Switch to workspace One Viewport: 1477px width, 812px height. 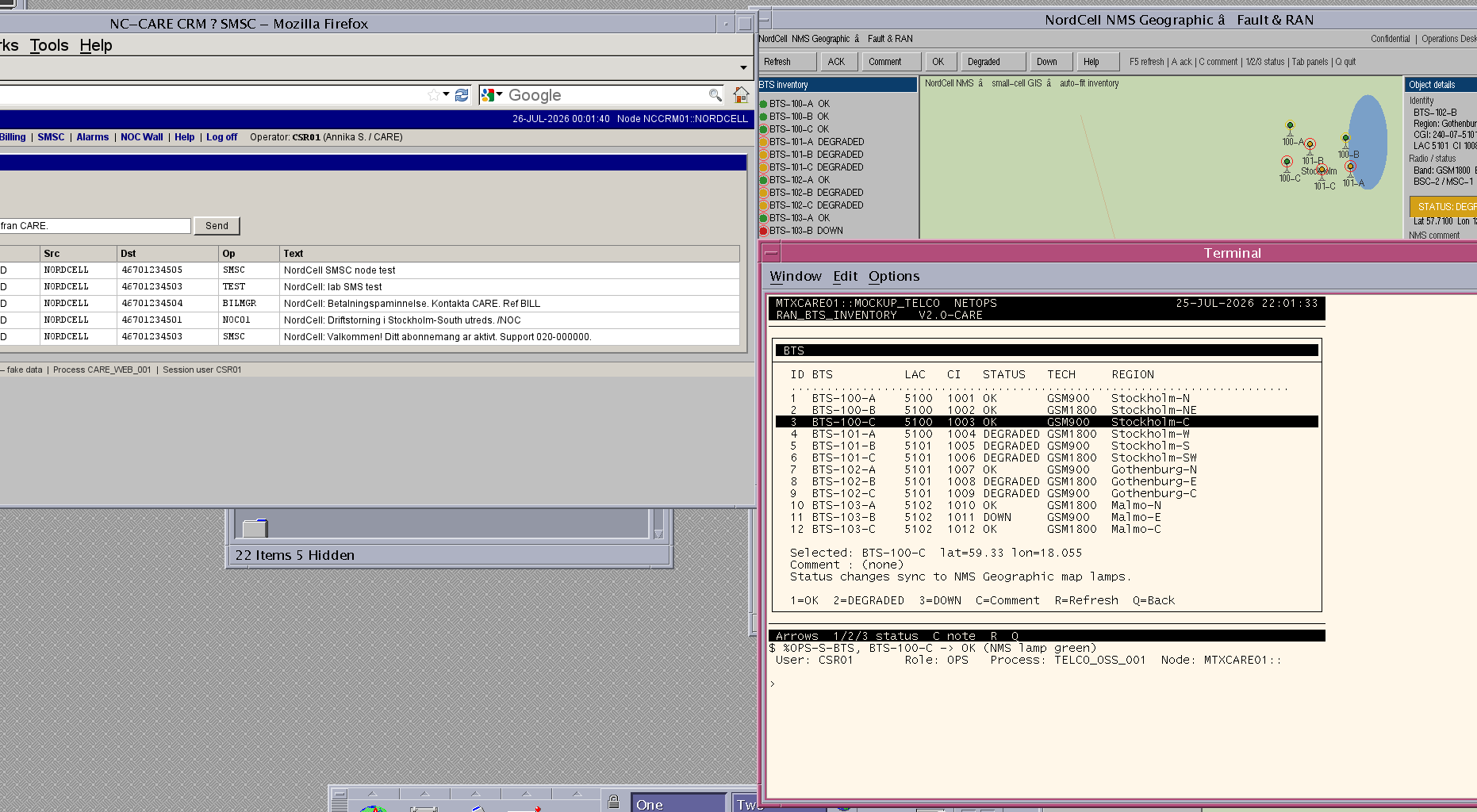click(678, 802)
